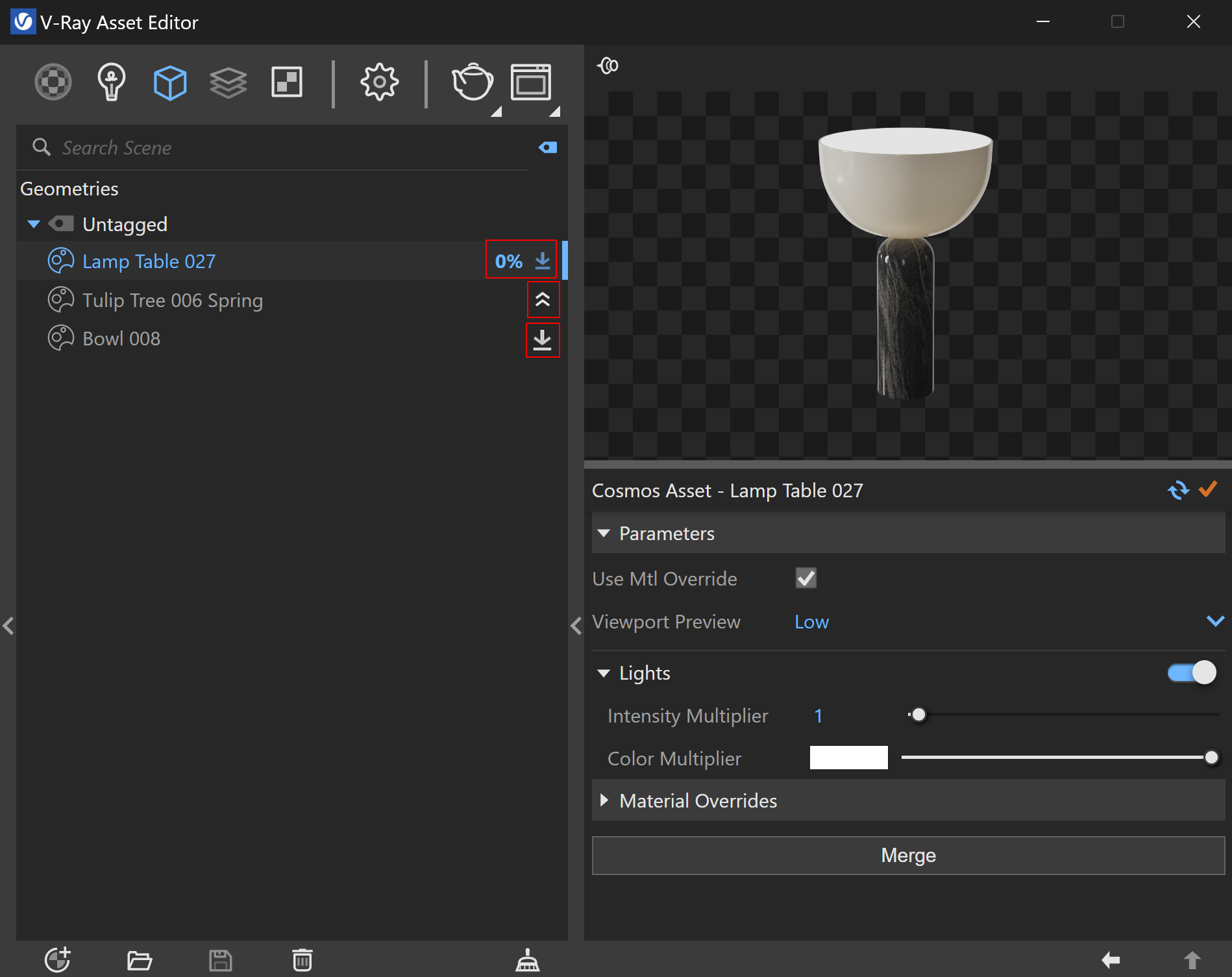Filter by tag icon in search bar

[x=548, y=147]
